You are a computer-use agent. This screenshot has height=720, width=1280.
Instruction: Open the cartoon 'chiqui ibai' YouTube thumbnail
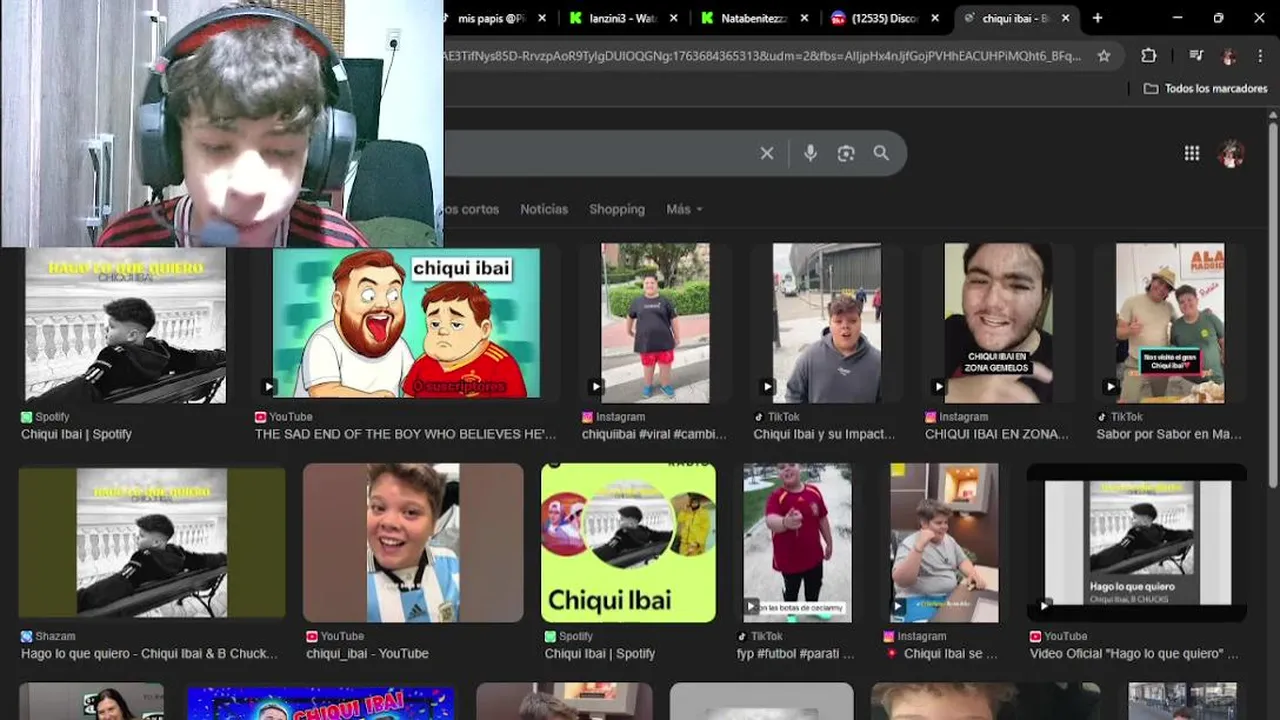pyautogui.click(x=406, y=323)
